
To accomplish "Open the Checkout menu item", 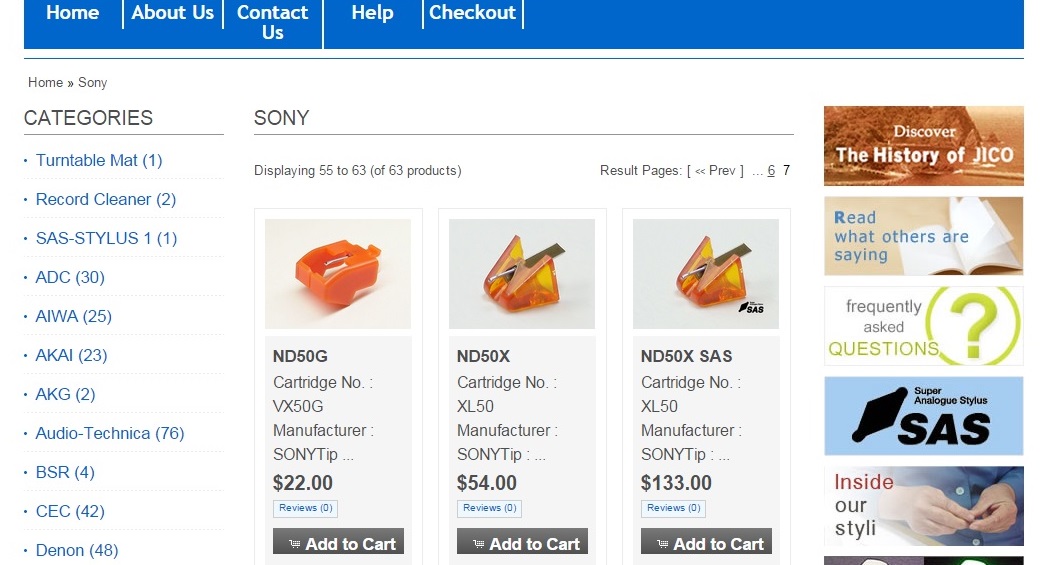I will (472, 13).
